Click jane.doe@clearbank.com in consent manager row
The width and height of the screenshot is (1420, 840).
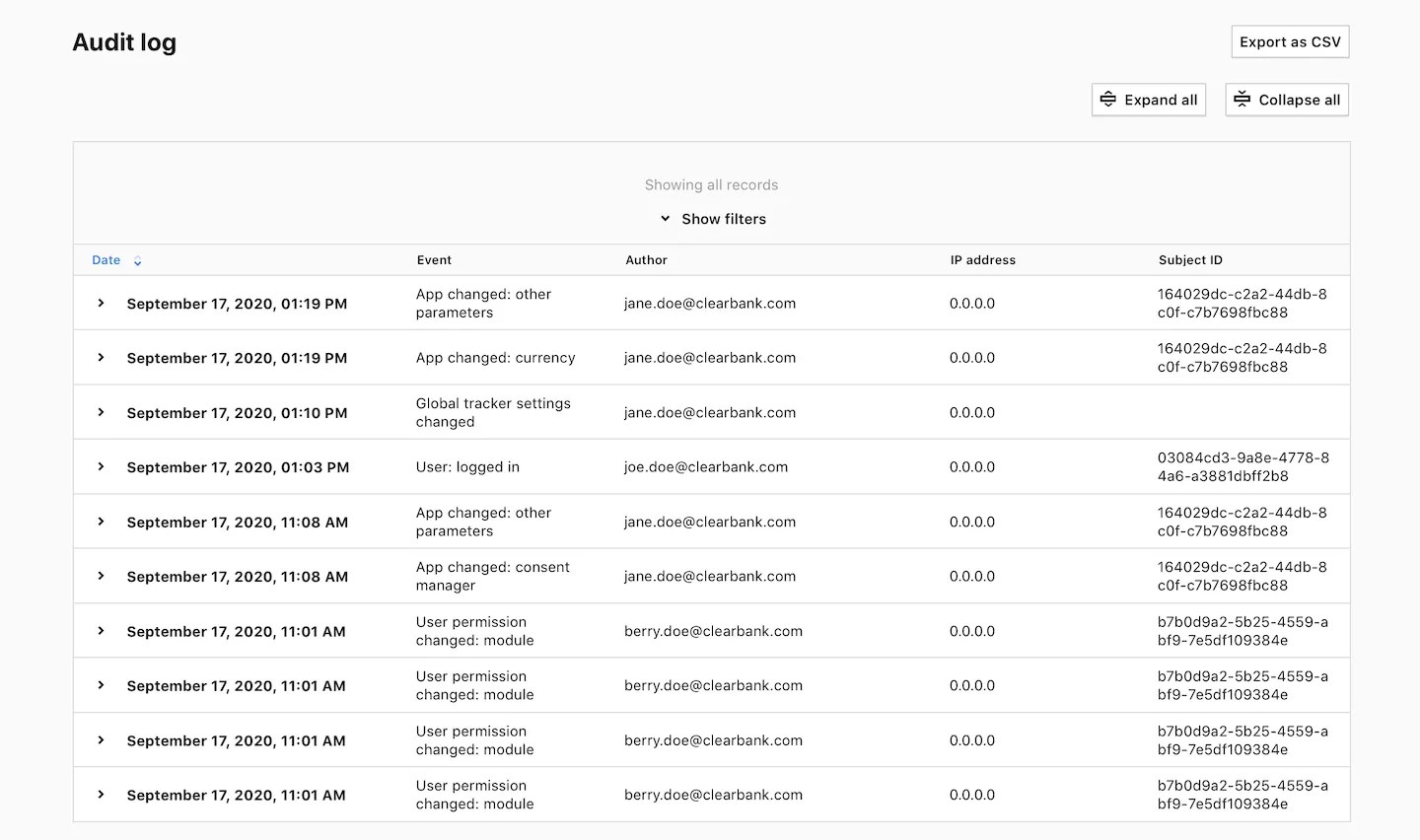[x=710, y=577]
